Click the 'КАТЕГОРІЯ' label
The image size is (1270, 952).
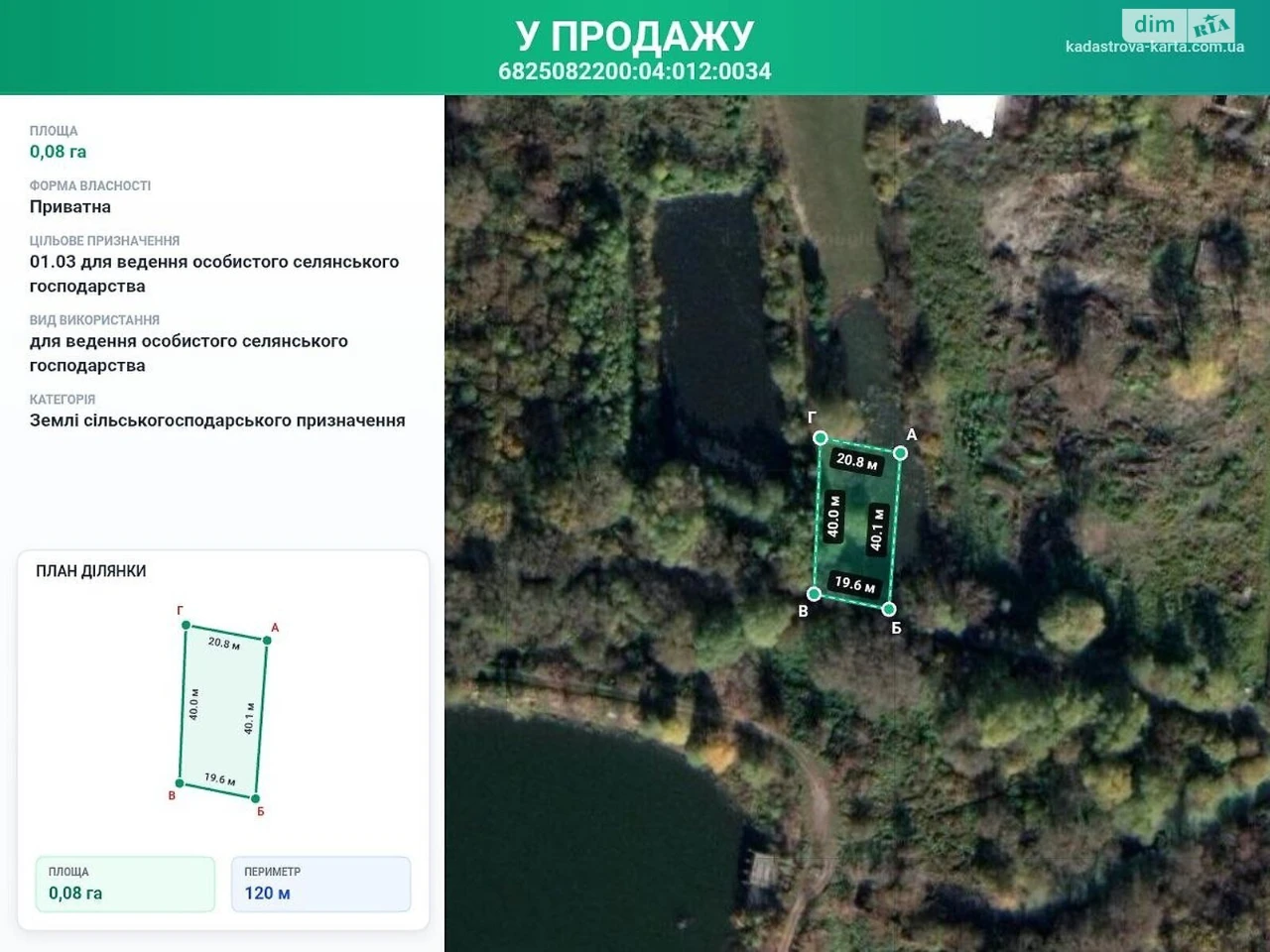click(63, 400)
